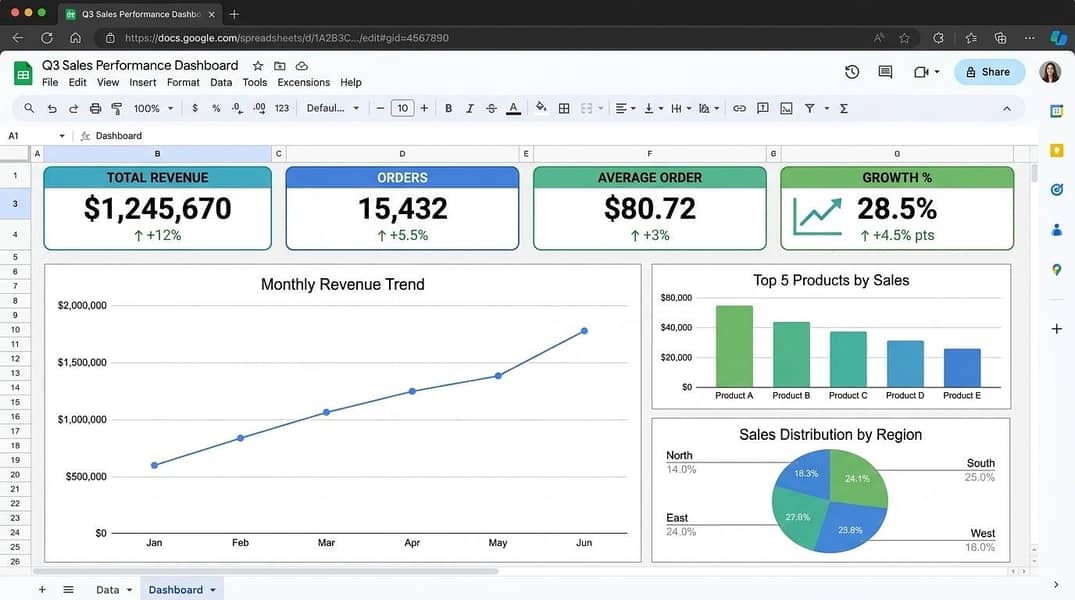1075x600 pixels.
Task: Open the text color picker
Action: (x=513, y=108)
